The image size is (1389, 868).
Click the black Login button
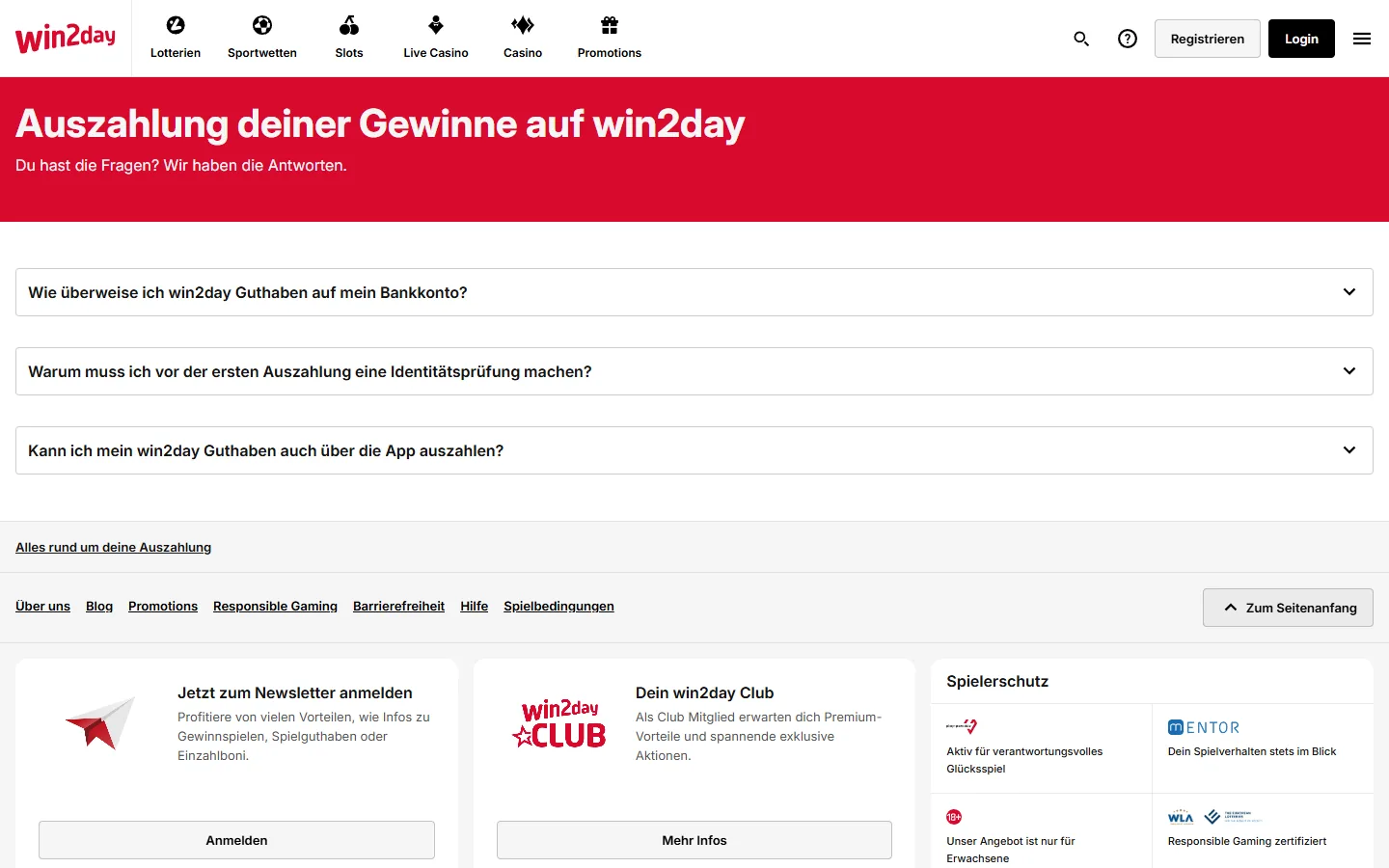click(x=1301, y=39)
